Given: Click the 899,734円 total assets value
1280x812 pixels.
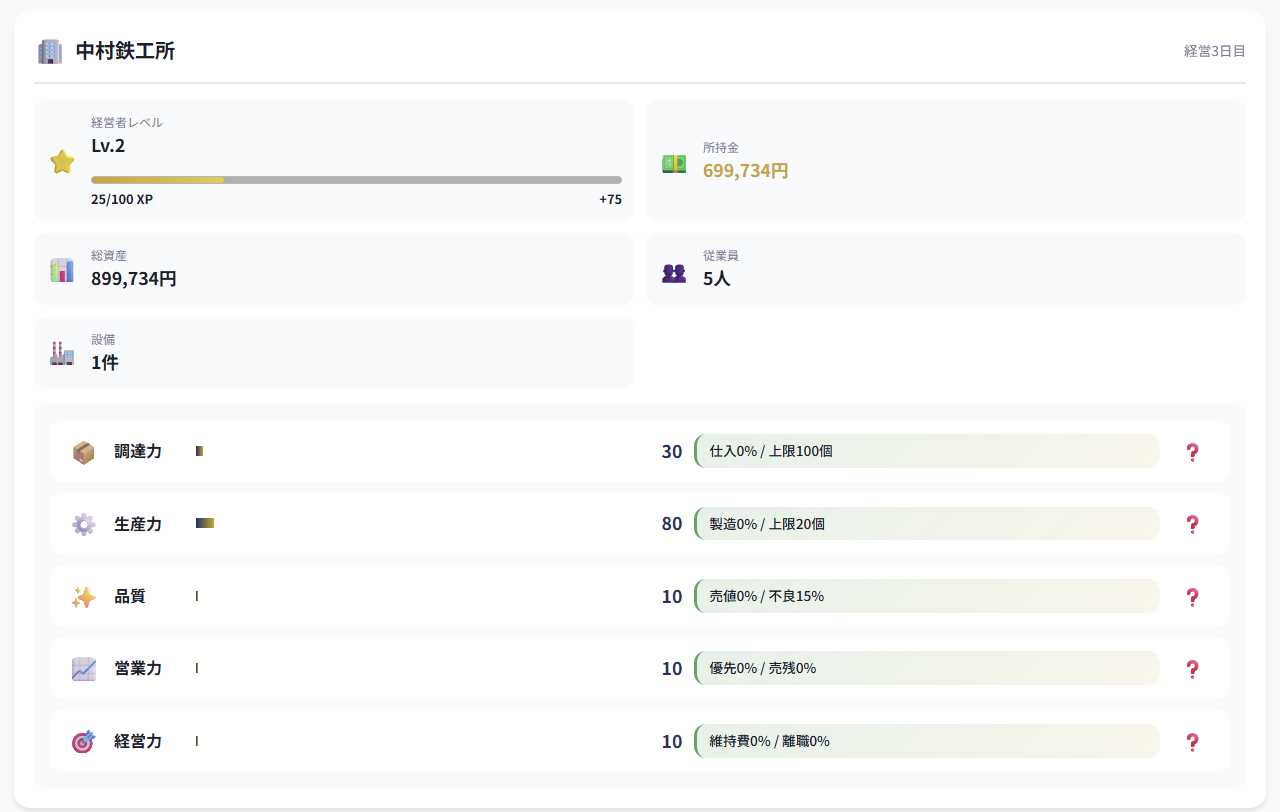Looking at the screenshot, I should click(134, 279).
